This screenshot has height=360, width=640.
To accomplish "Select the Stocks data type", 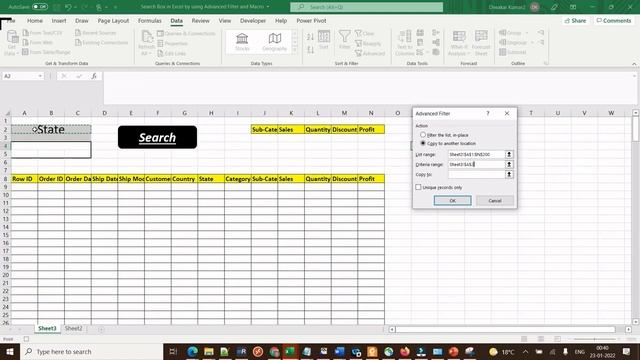I will point(242,42).
